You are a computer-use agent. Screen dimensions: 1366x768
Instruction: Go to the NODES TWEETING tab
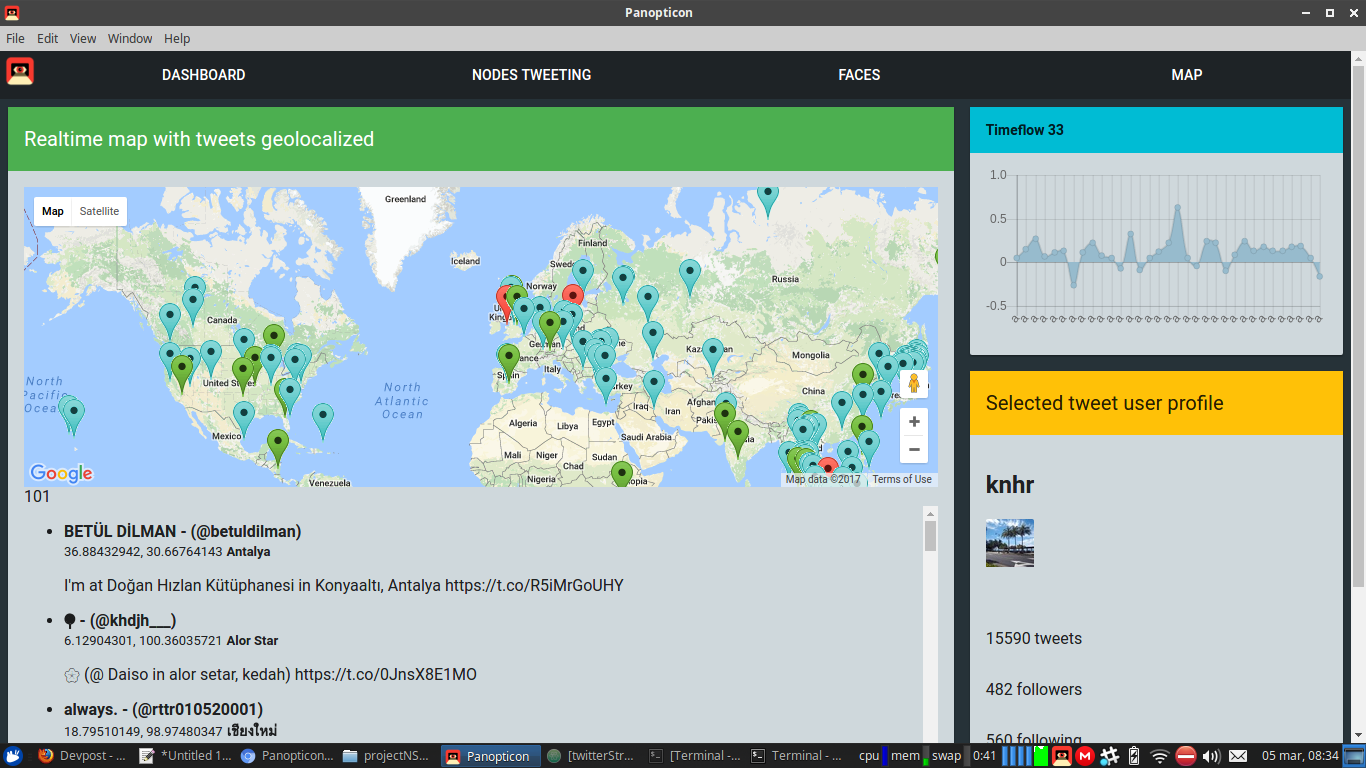click(531, 75)
